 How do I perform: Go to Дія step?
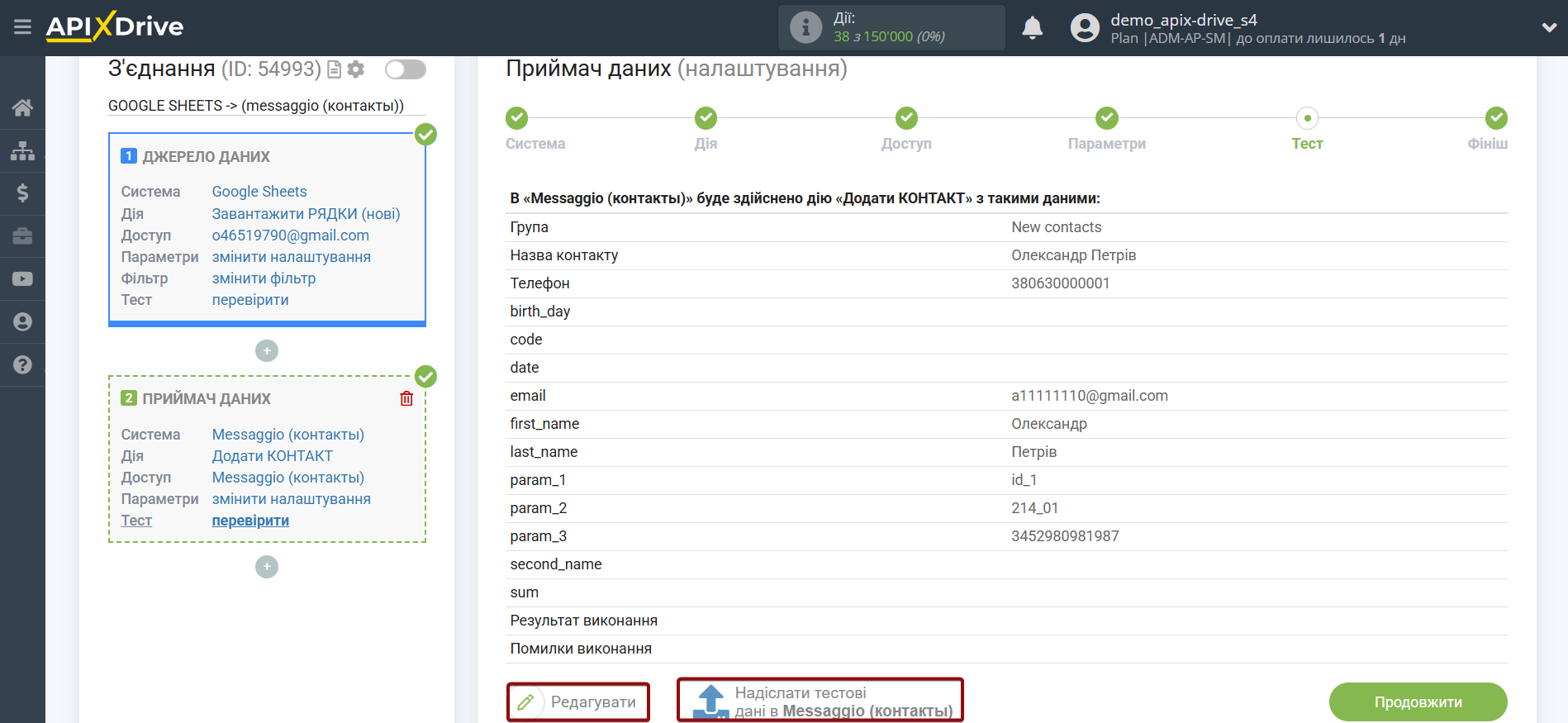click(x=706, y=118)
